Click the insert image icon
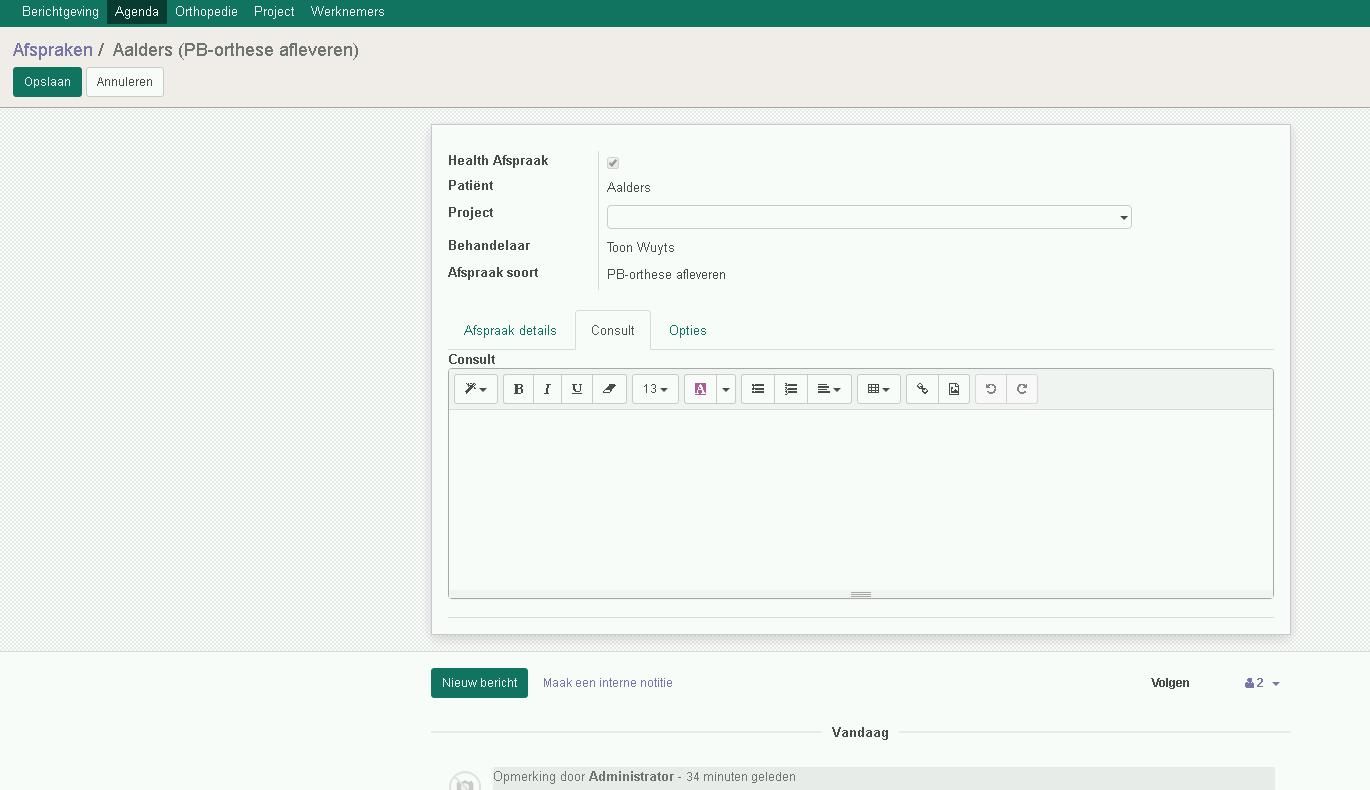 954,389
